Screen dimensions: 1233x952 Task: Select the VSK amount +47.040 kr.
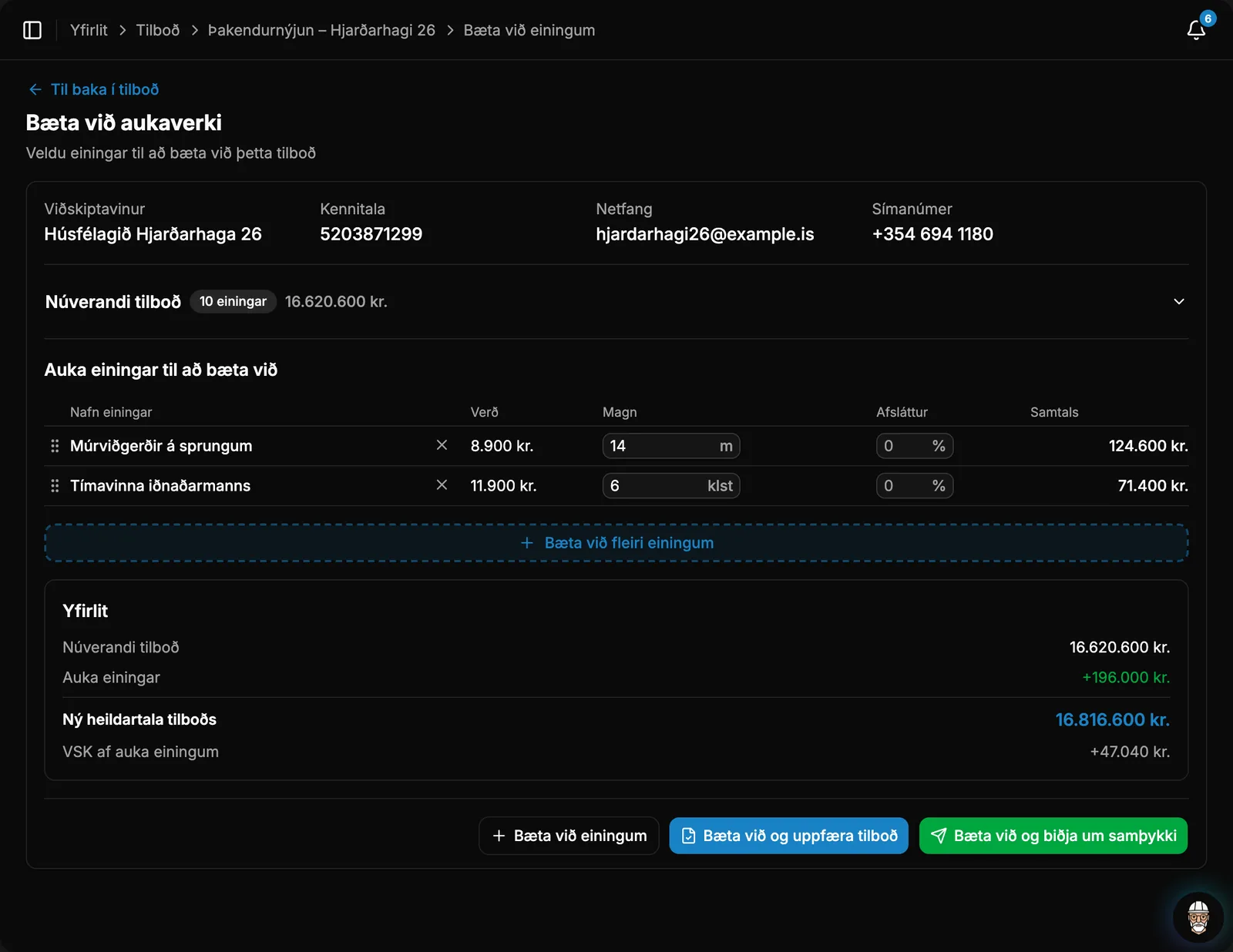coord(1130,752)
